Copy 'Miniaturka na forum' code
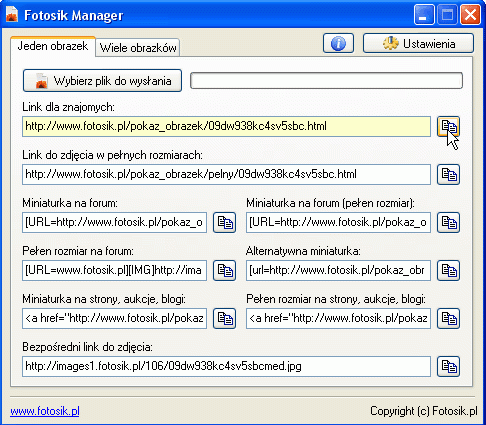The height and width of the screenshot is (425, 486). tap(224, 222)
